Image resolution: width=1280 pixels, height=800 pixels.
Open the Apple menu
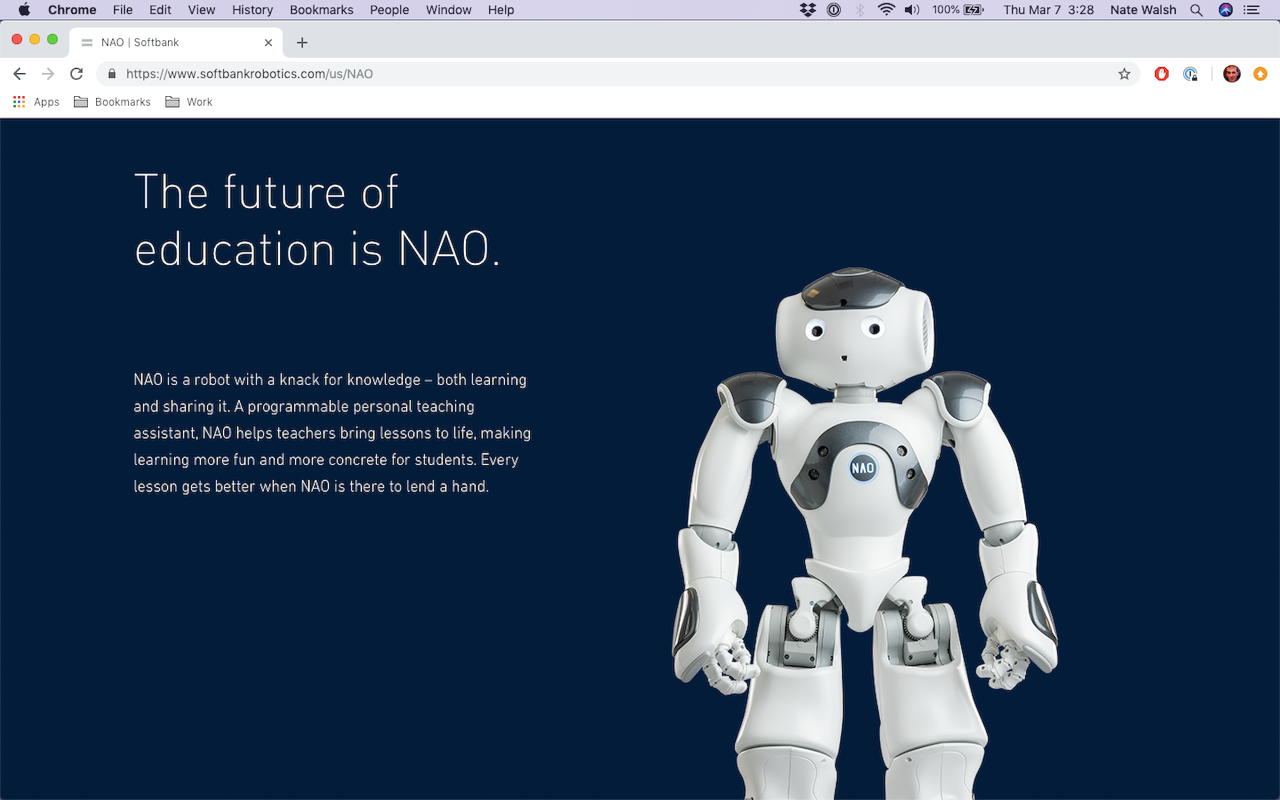tap(24, 10)
